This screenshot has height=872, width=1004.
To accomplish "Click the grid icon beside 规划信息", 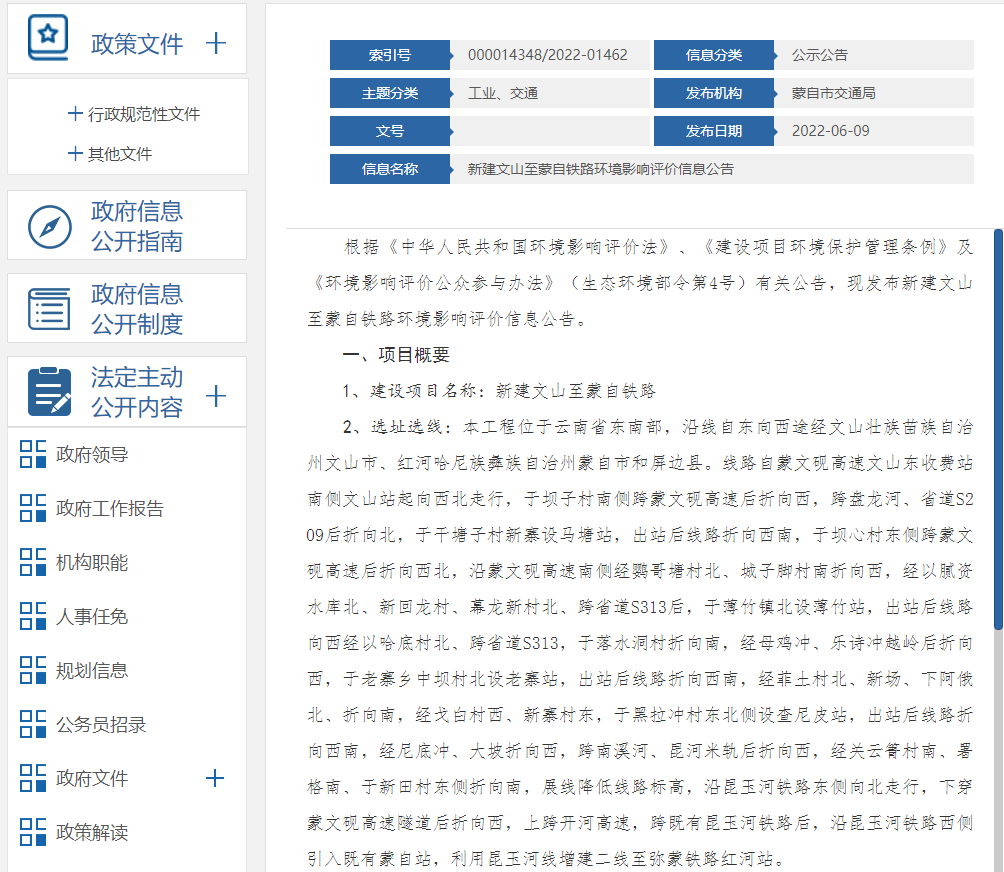I will (x=33, y=670).
